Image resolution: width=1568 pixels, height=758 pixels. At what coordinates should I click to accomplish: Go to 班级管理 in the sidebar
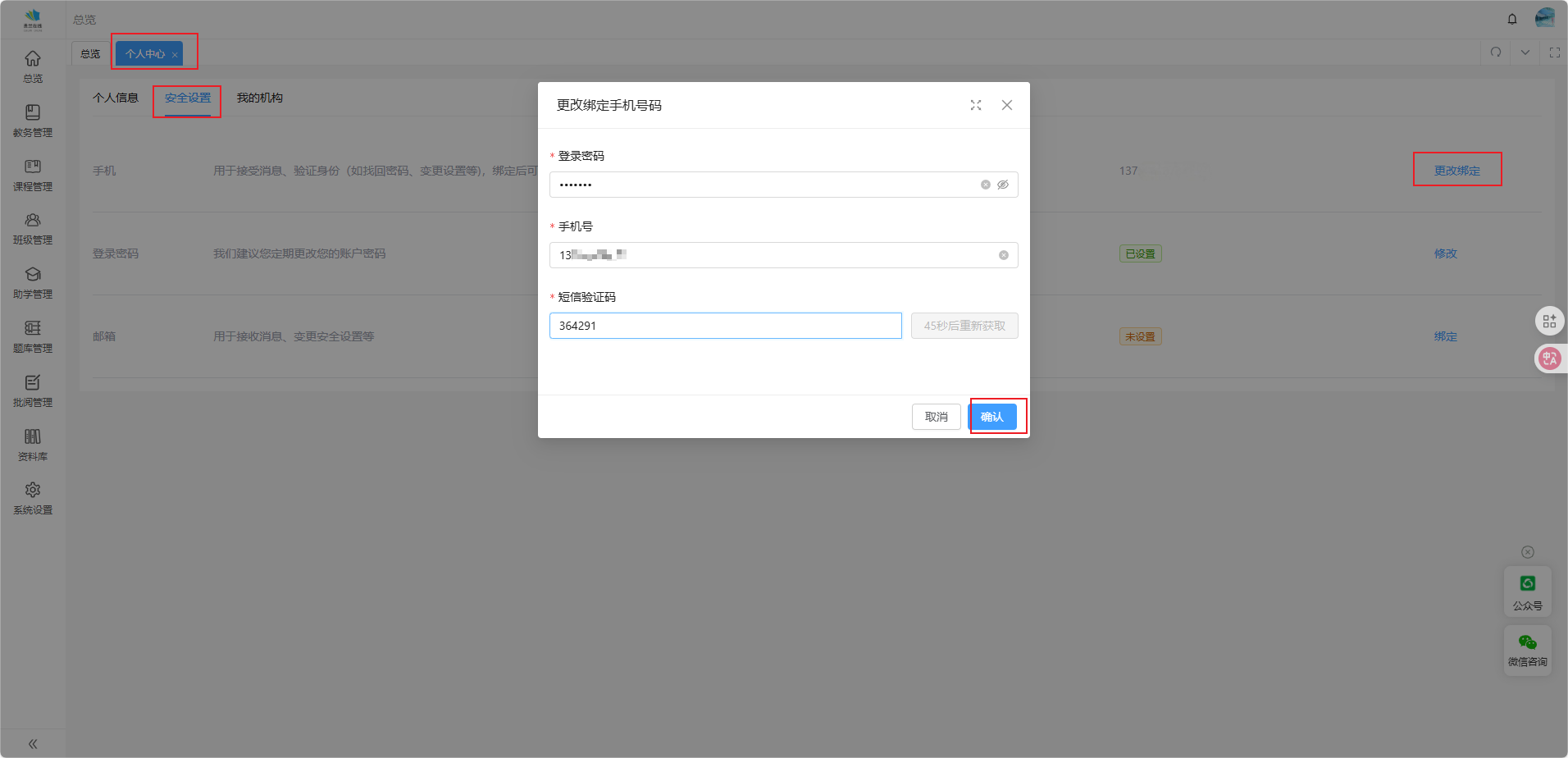pos(33,229)
